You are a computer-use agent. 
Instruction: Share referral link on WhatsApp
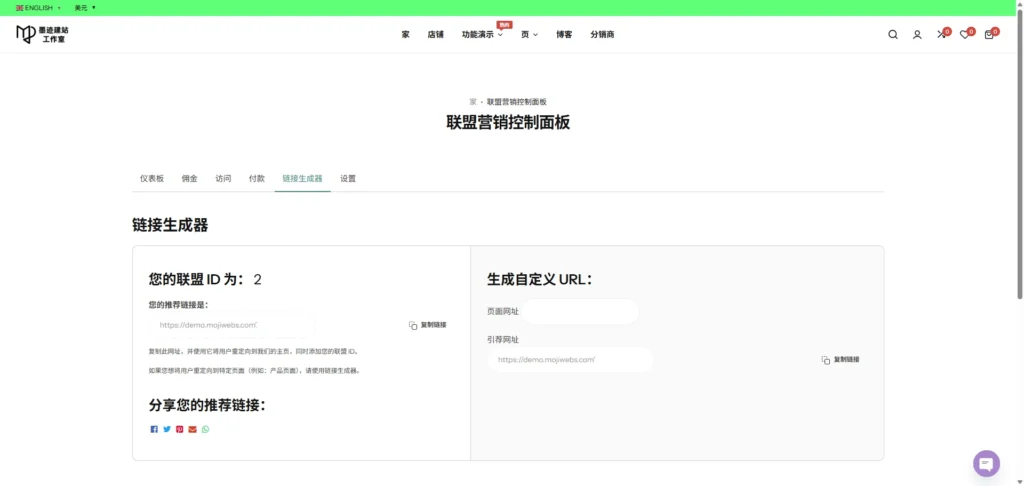point(205,429)
